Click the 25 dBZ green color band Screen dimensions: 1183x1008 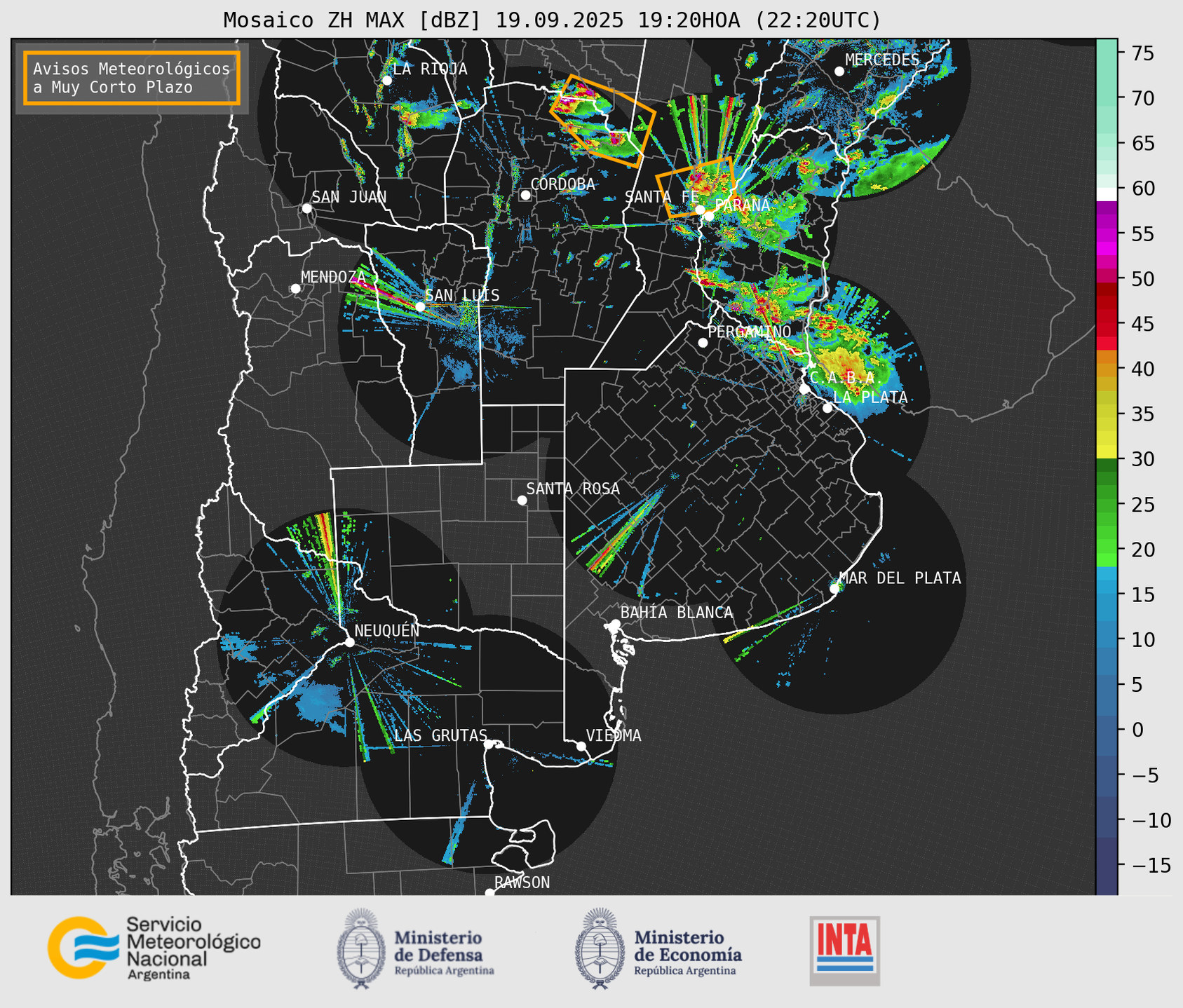pos(1107,505)
